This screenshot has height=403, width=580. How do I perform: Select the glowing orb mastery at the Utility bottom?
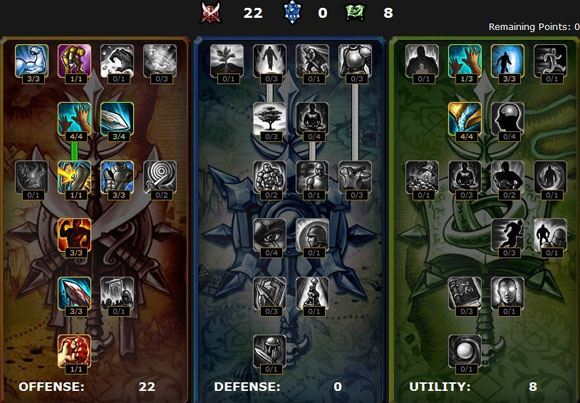point(465,351)
